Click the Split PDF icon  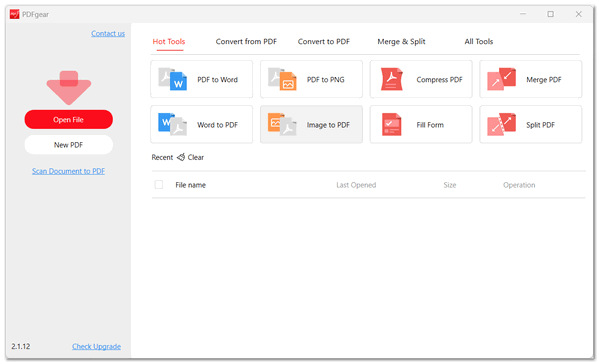[502, 125]
